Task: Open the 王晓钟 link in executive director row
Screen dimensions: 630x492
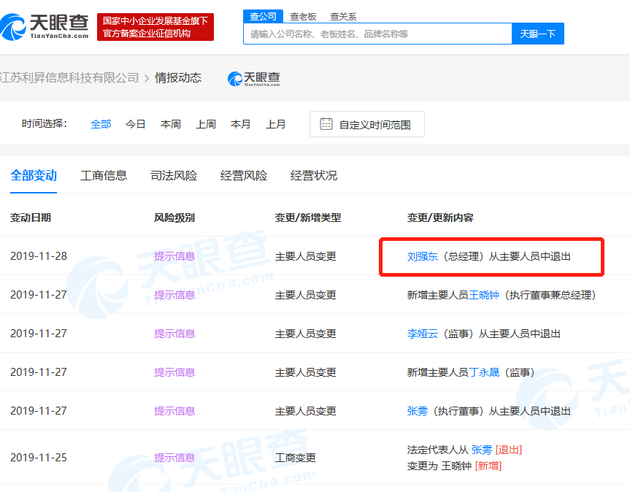Action: 485,295
